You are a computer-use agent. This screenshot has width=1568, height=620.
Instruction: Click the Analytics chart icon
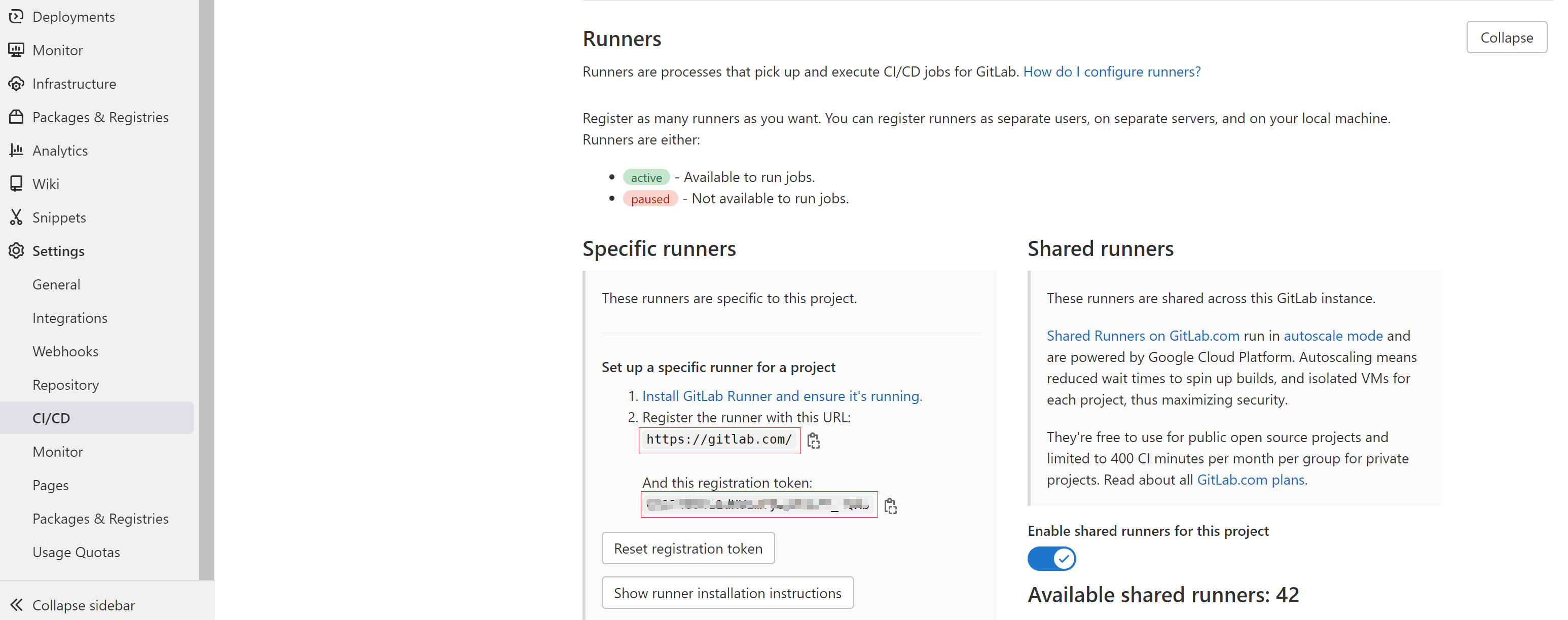pyautogui.click(x=16, y=150)
